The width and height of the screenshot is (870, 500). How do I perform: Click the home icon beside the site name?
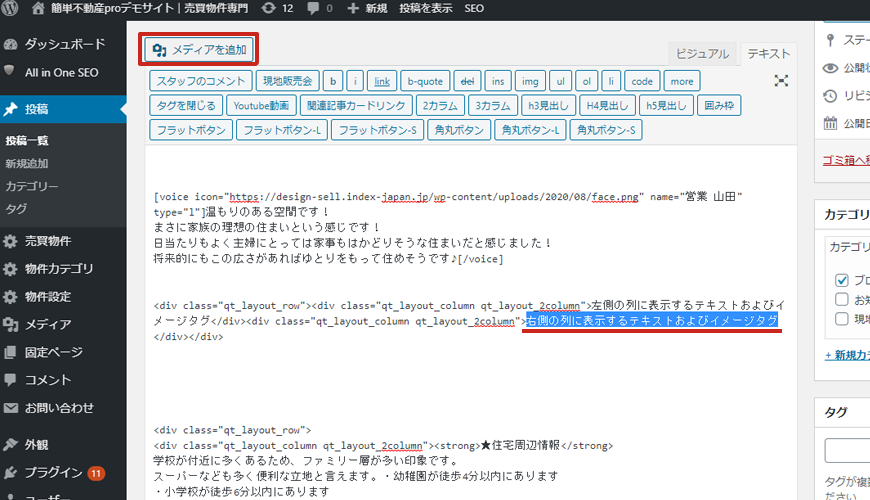[38, 8]
